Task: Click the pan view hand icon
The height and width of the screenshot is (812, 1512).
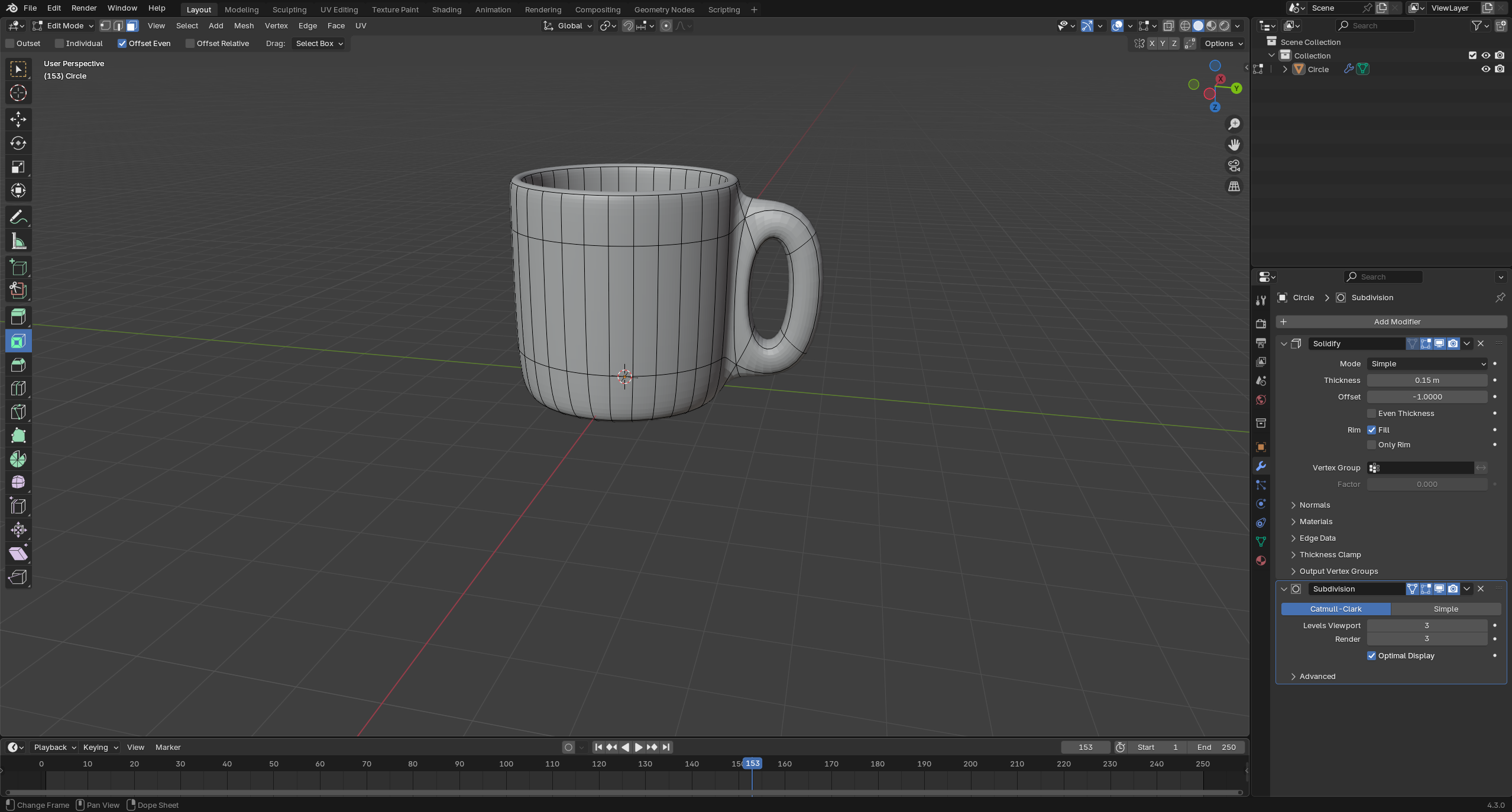Action: point(1234,145)
